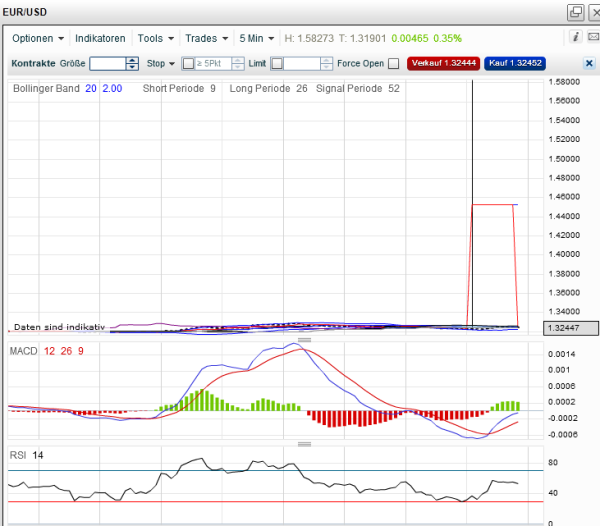This screenshot has height=526, width=600.
Task: Click the Signal Periode 52 label
Action: click(x=357, y=88)
